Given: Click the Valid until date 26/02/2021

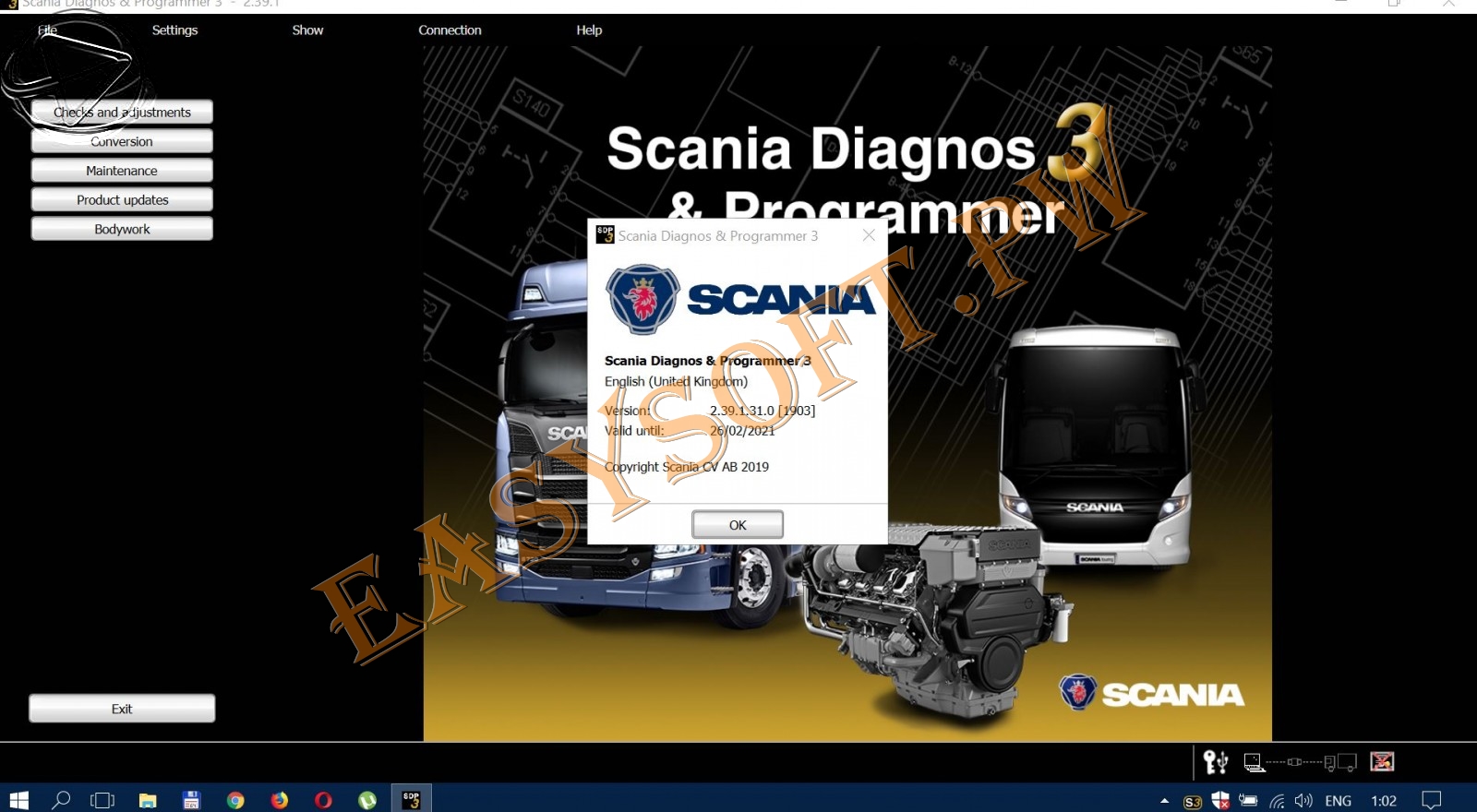Looking at the screenshot, I should tap(742, 431).
